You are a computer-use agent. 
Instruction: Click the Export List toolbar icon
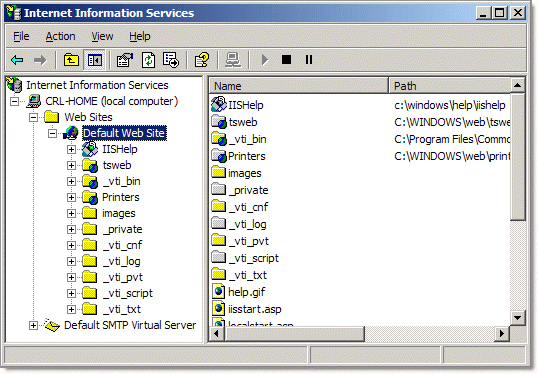coord(171,60)
